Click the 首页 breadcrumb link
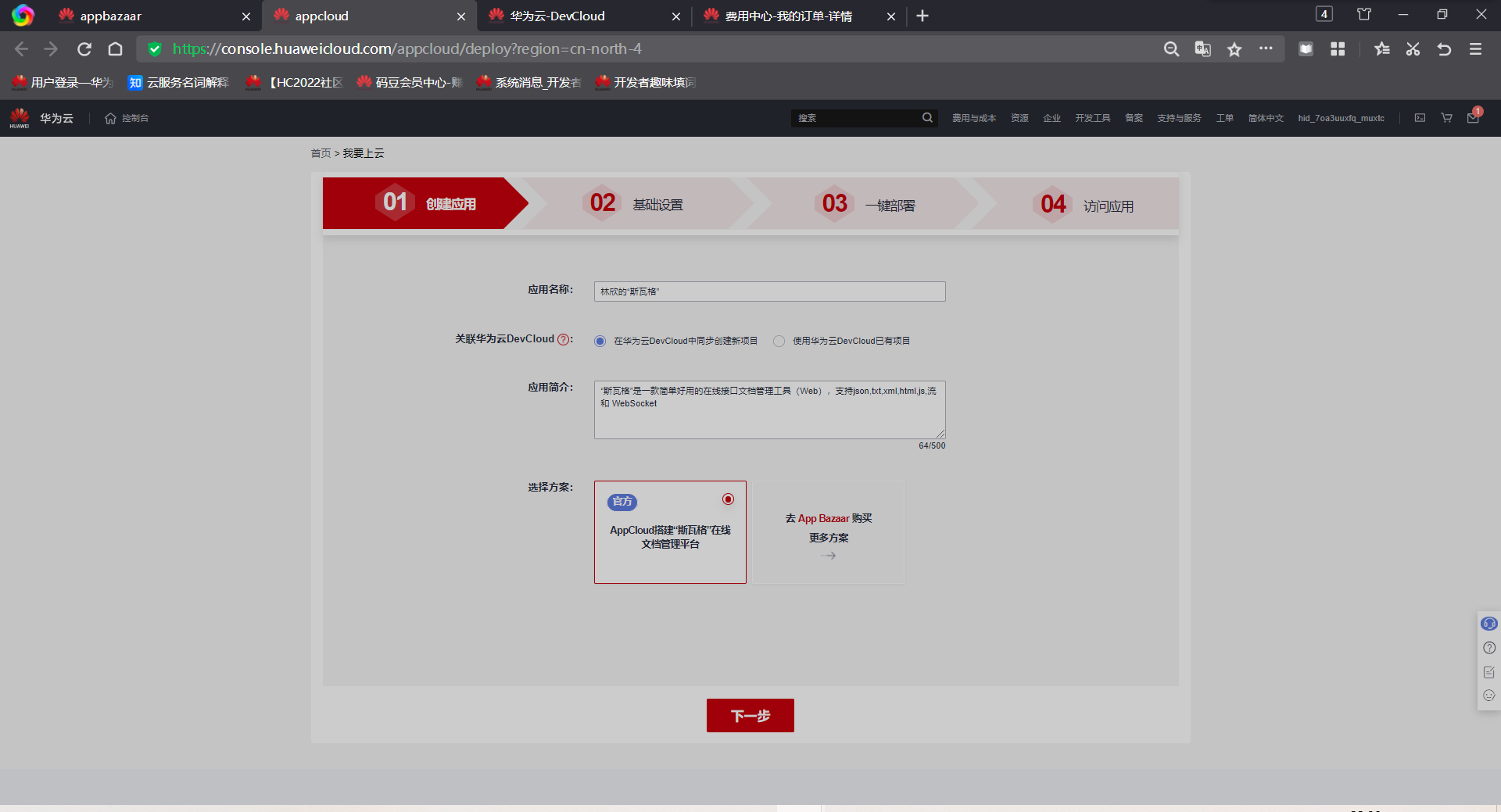 (321, 153)
